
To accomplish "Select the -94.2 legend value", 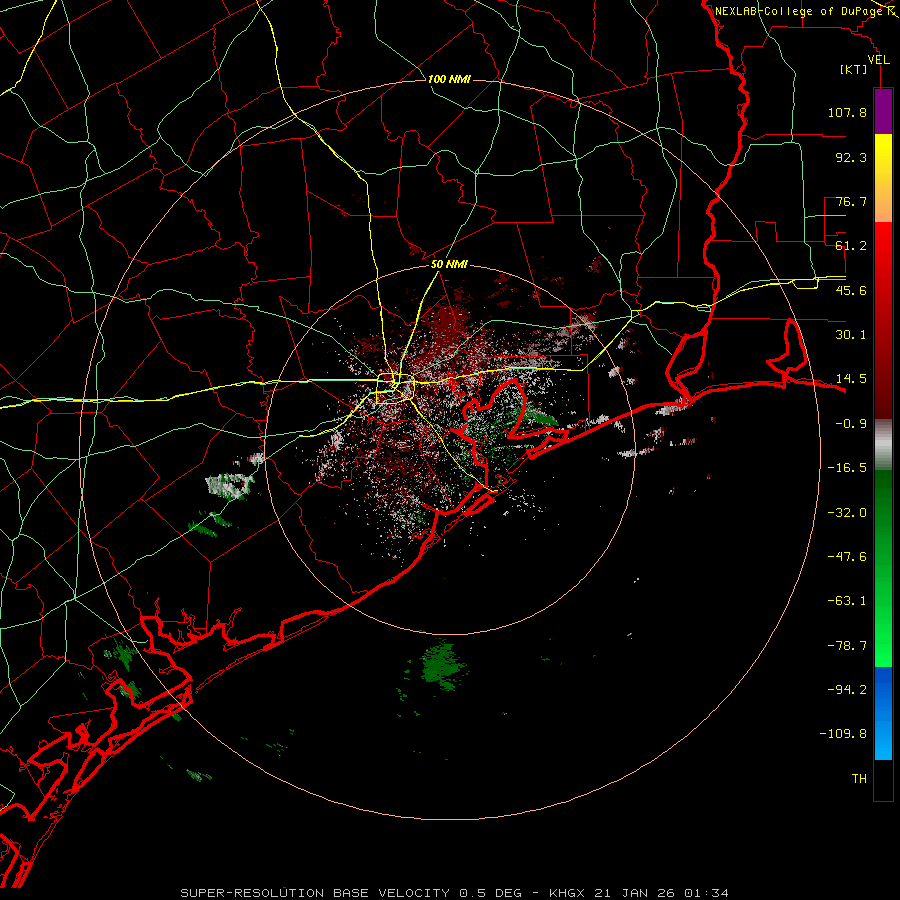I will pyautogui.click(x=847, y=690).
